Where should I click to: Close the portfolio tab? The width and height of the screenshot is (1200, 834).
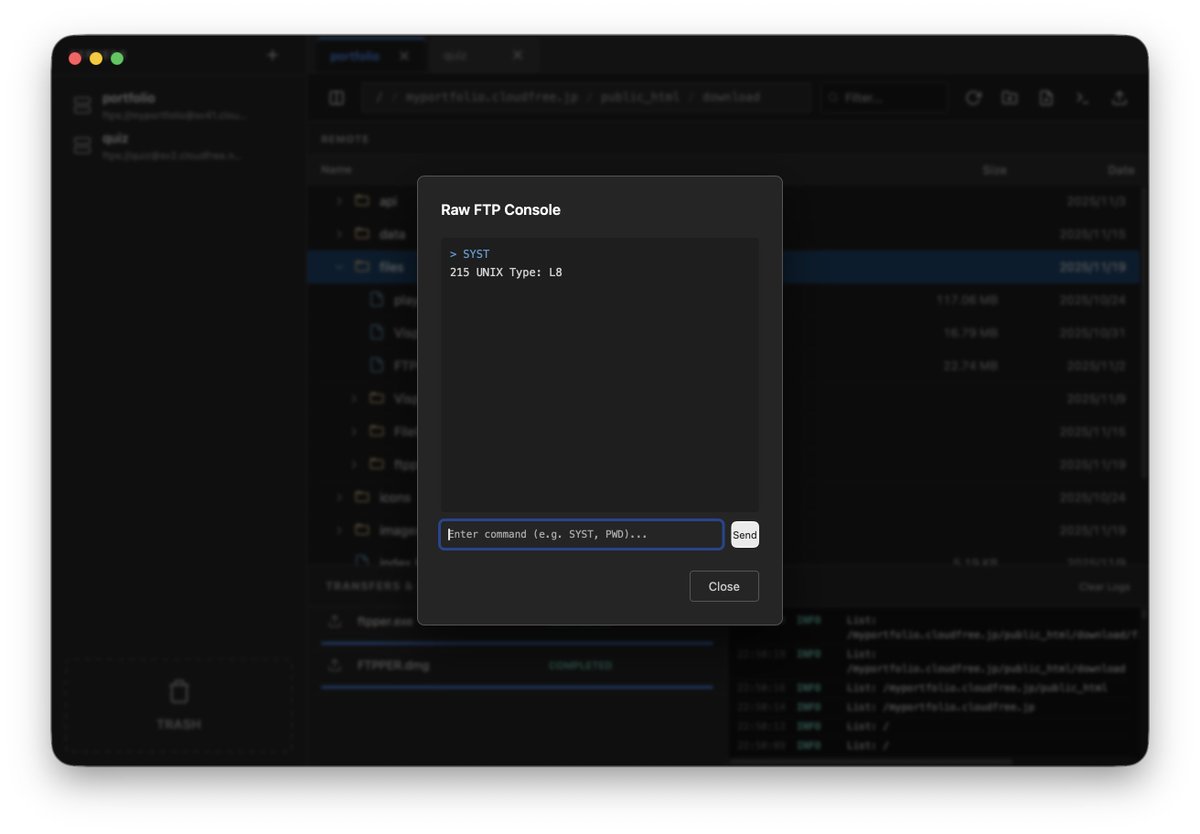coord(404,56)
